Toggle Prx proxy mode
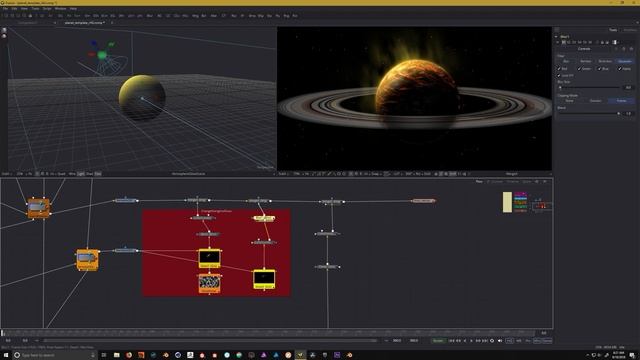This screenshot has height=360, width=640. [528, 340]
